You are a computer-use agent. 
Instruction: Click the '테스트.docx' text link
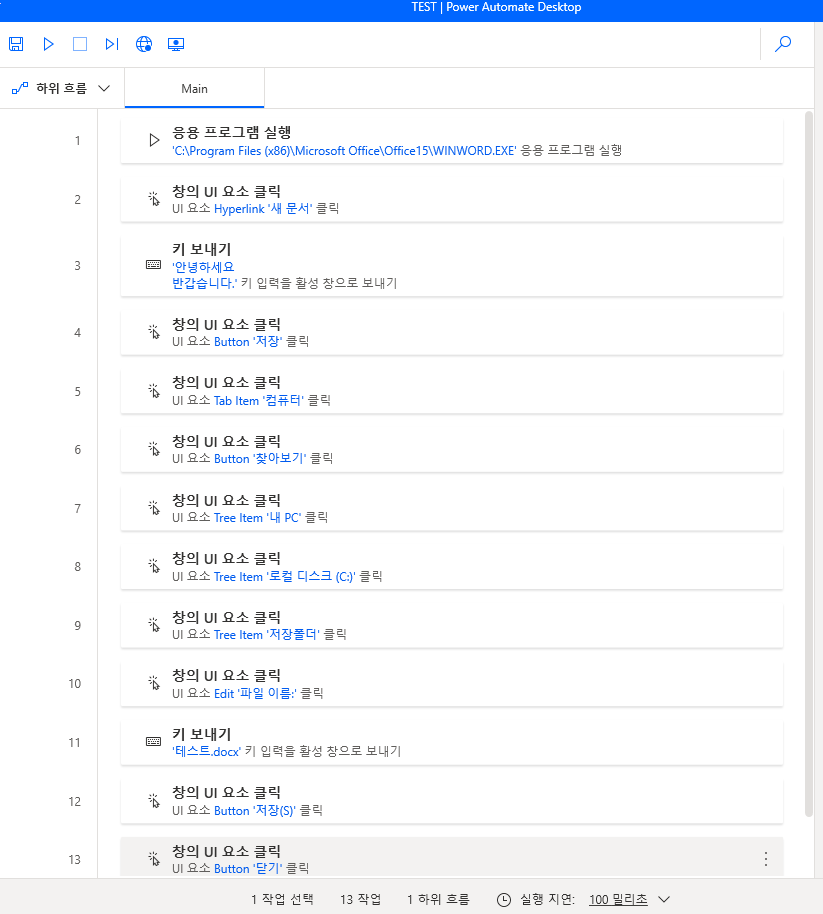pyautogui.click(x=206, y=751)
